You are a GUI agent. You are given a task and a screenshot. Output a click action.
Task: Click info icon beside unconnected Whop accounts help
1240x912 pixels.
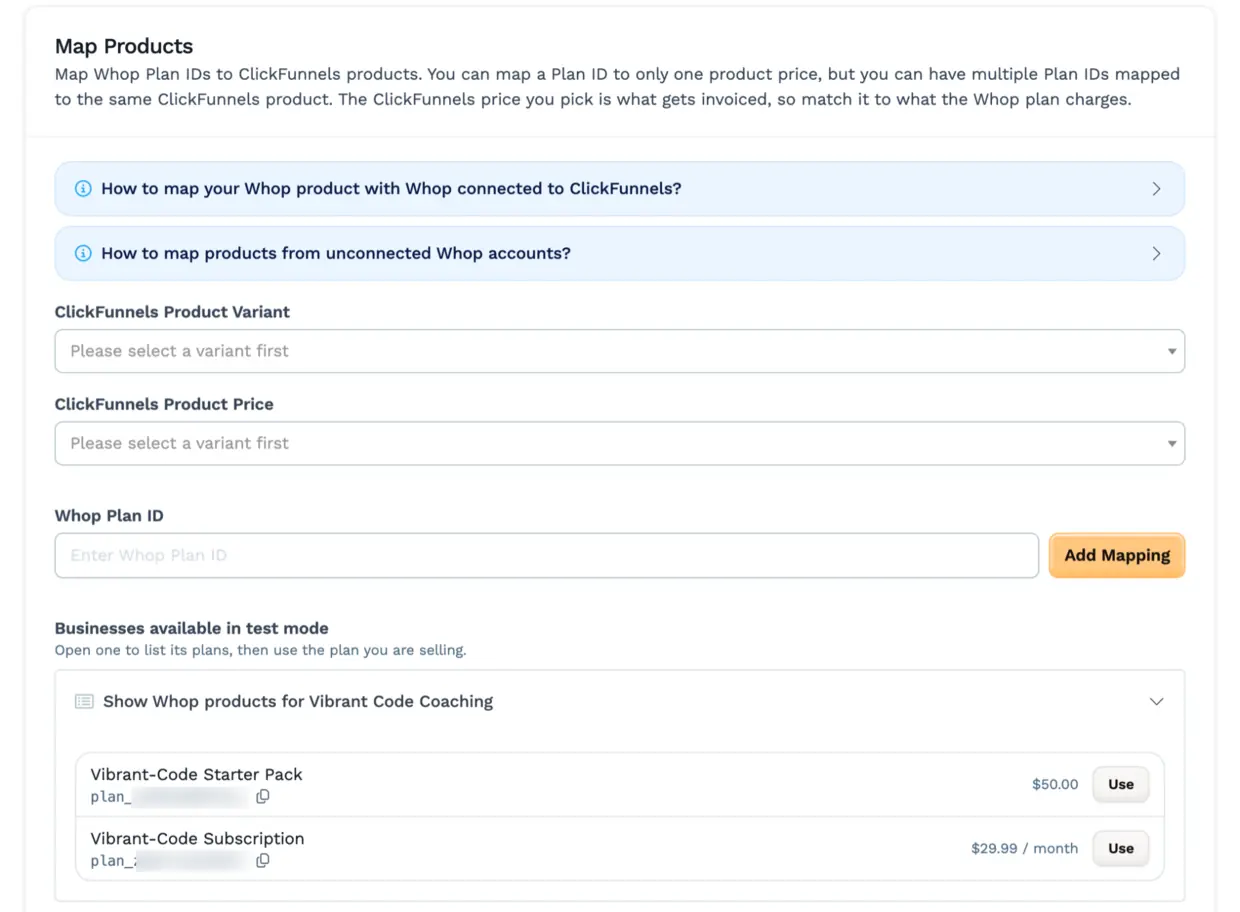coord(83,253)
